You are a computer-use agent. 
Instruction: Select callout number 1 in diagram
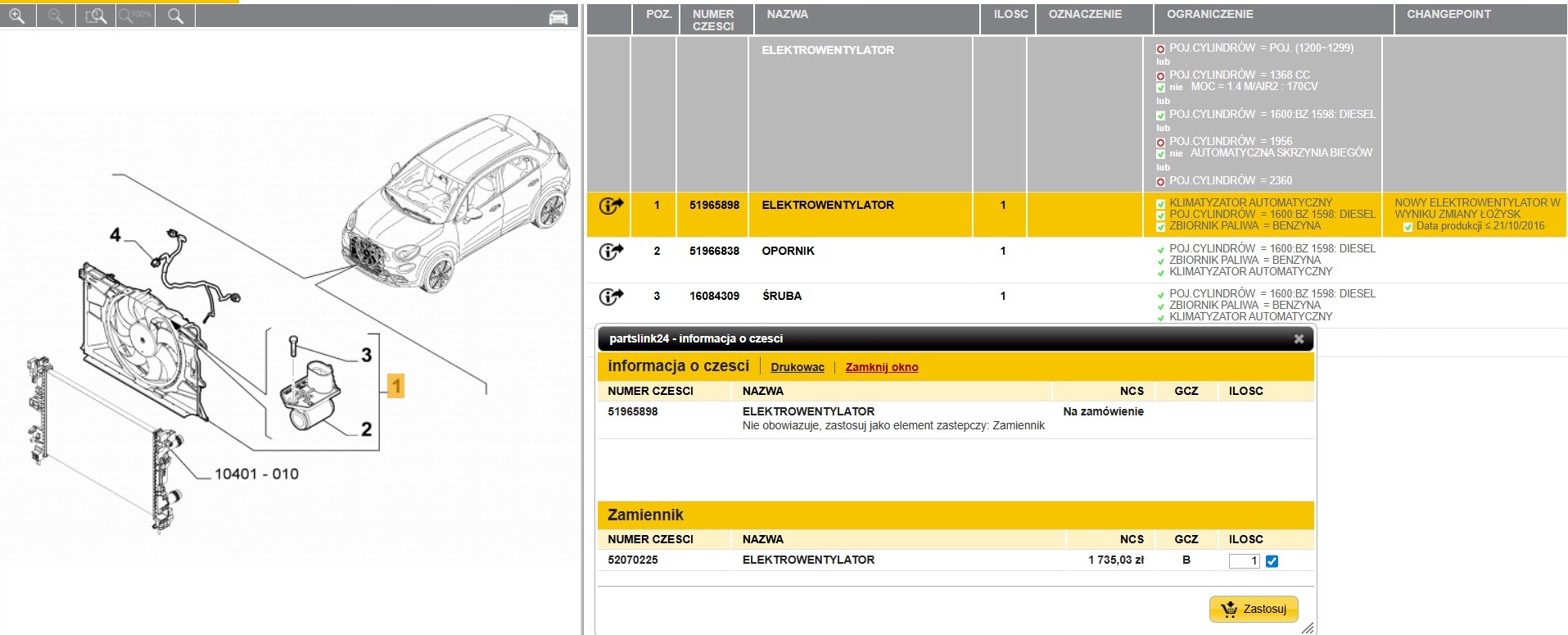point(396,386)
